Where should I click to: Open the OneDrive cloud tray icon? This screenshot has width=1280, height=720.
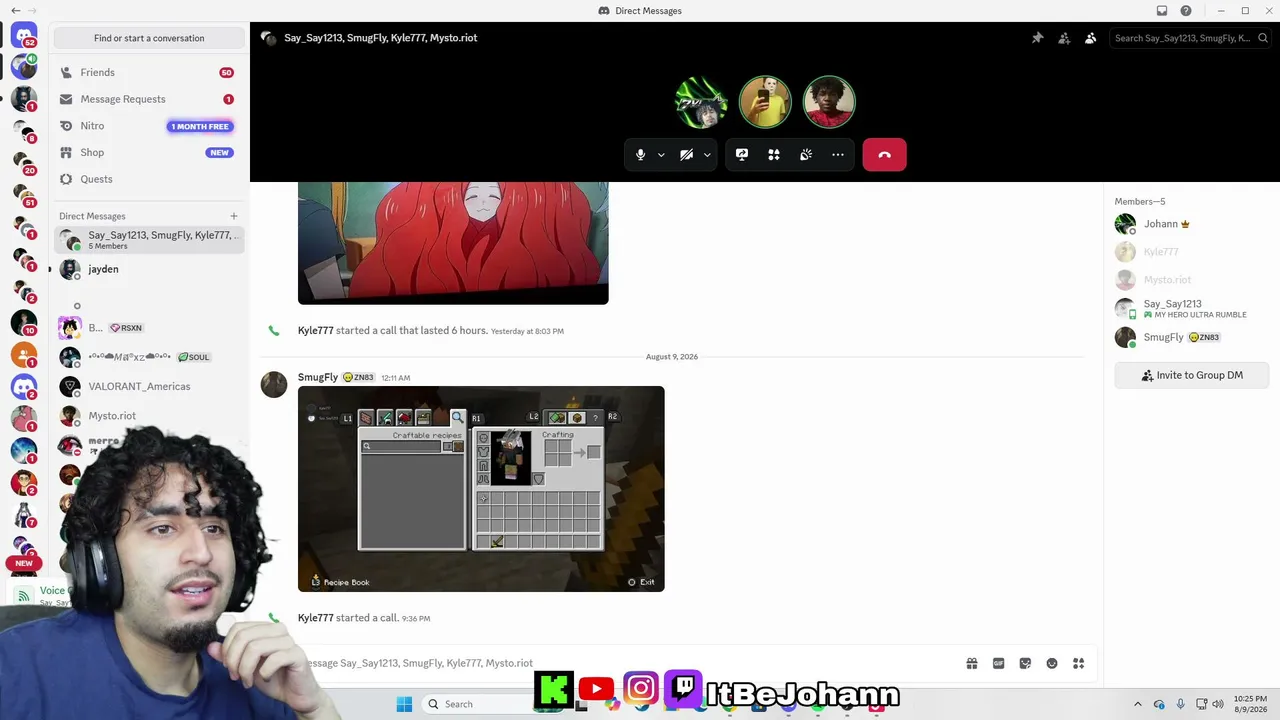(1159, 704)
